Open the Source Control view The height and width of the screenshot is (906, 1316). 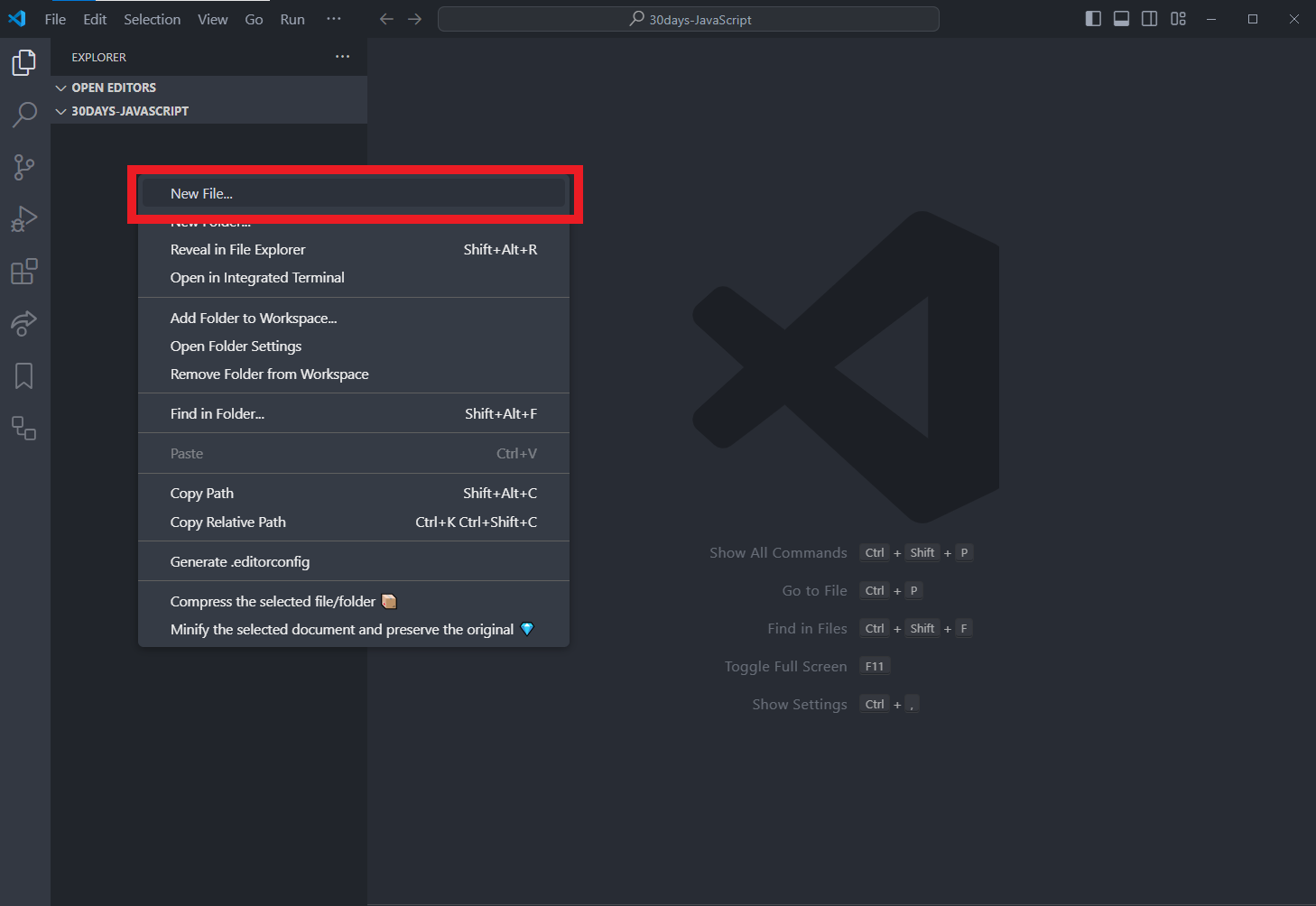24,167
